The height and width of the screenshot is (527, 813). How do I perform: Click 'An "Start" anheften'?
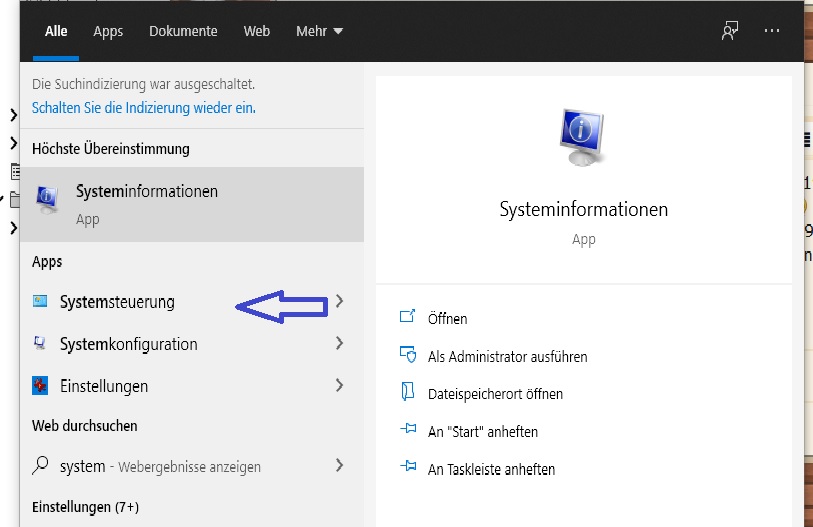point(483,432)
